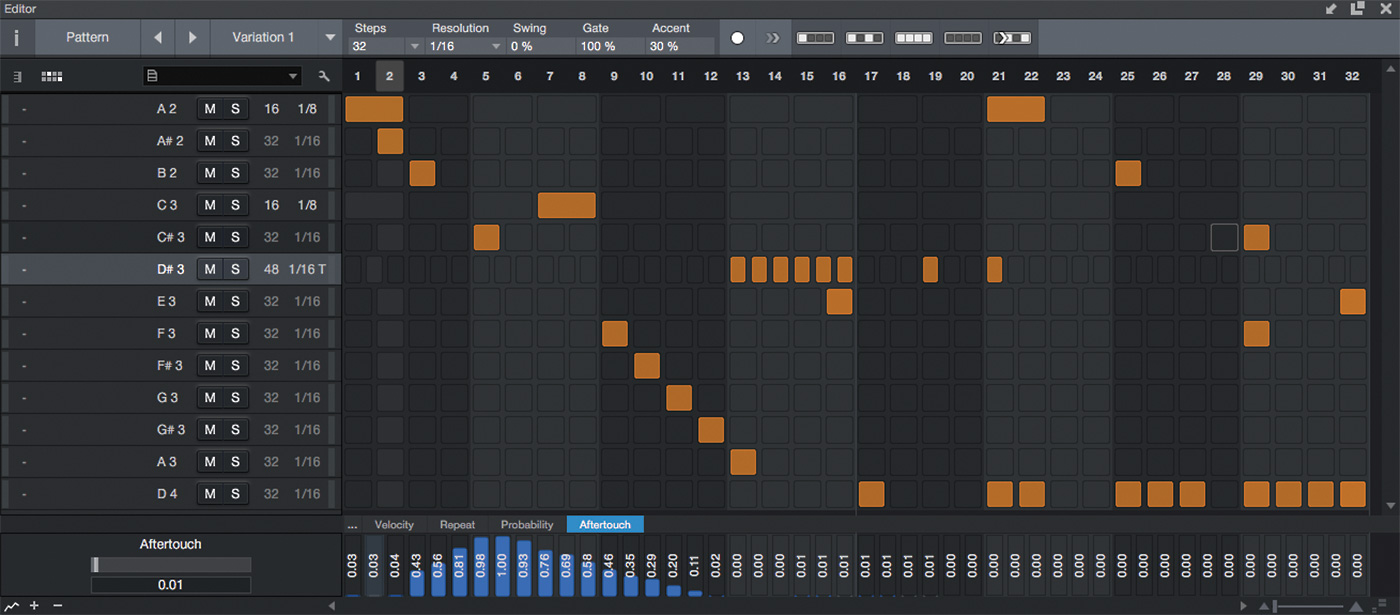
Task: Open the wrench settings icon
Action: (323, 76)
